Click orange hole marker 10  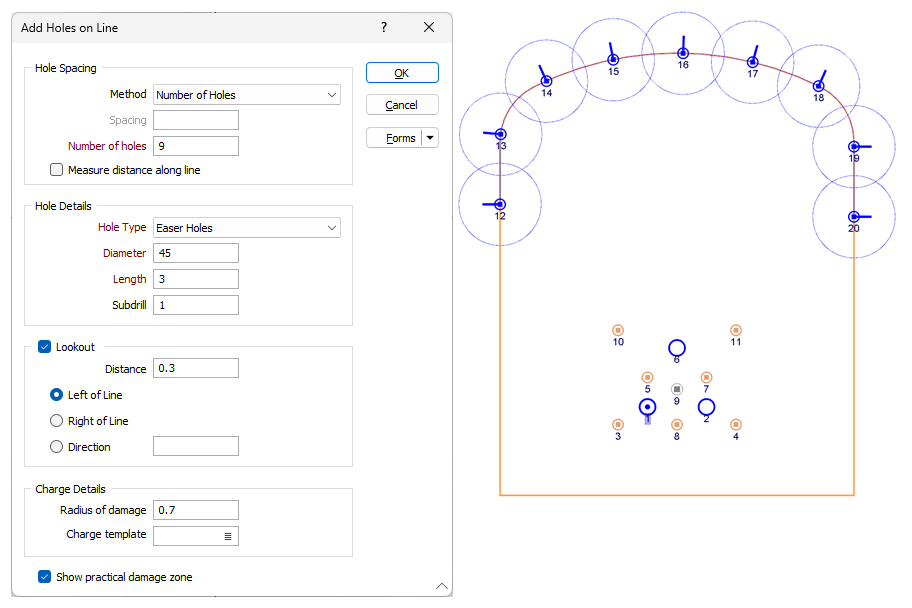[618, 330]
